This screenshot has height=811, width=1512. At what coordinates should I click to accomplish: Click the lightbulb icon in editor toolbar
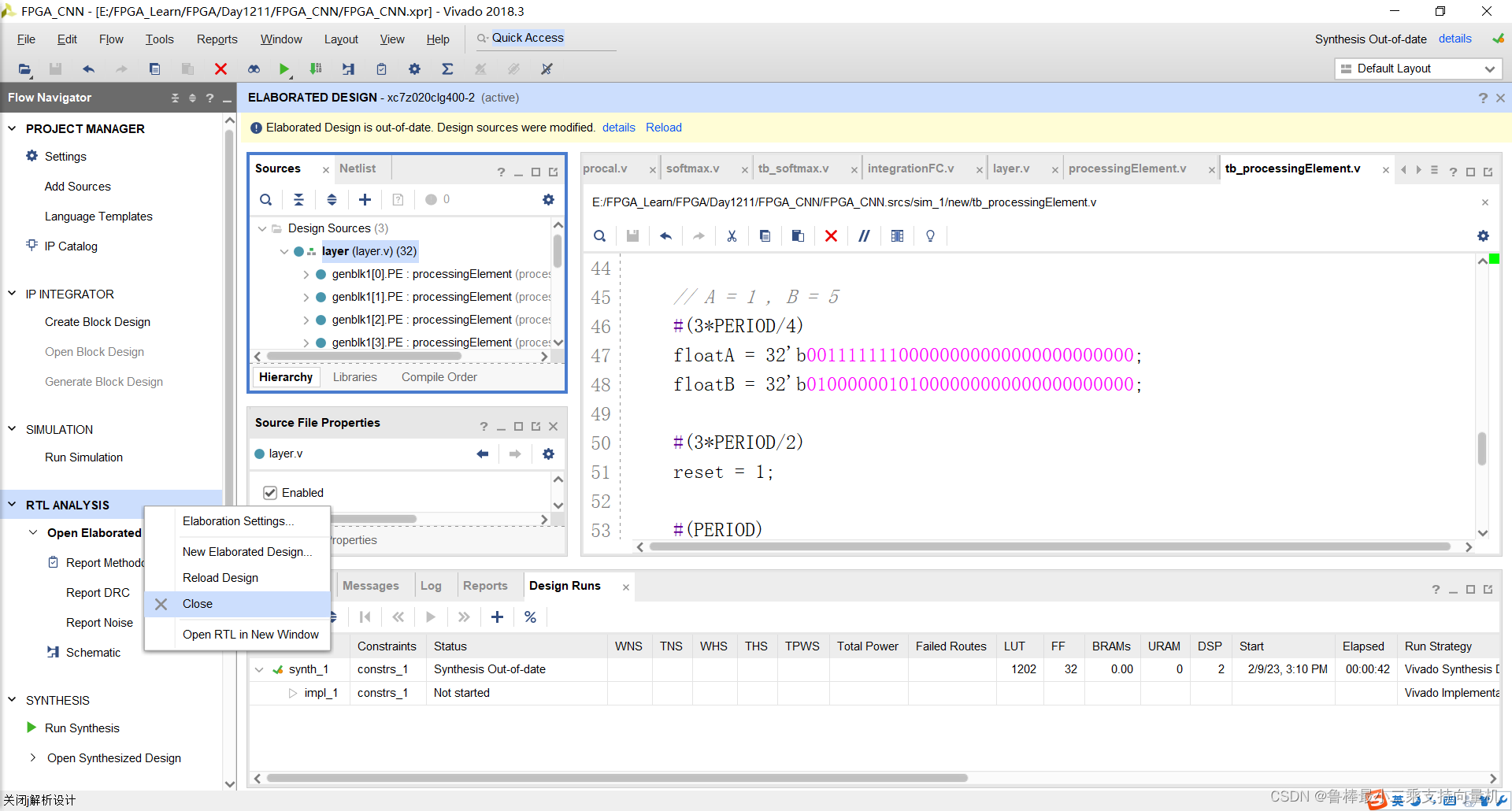[930, 236]
